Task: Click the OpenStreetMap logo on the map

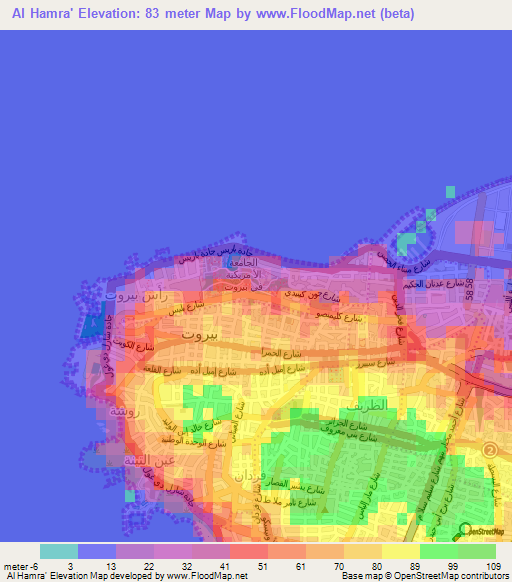Action: pyautogui.click(x=478, y=532)
